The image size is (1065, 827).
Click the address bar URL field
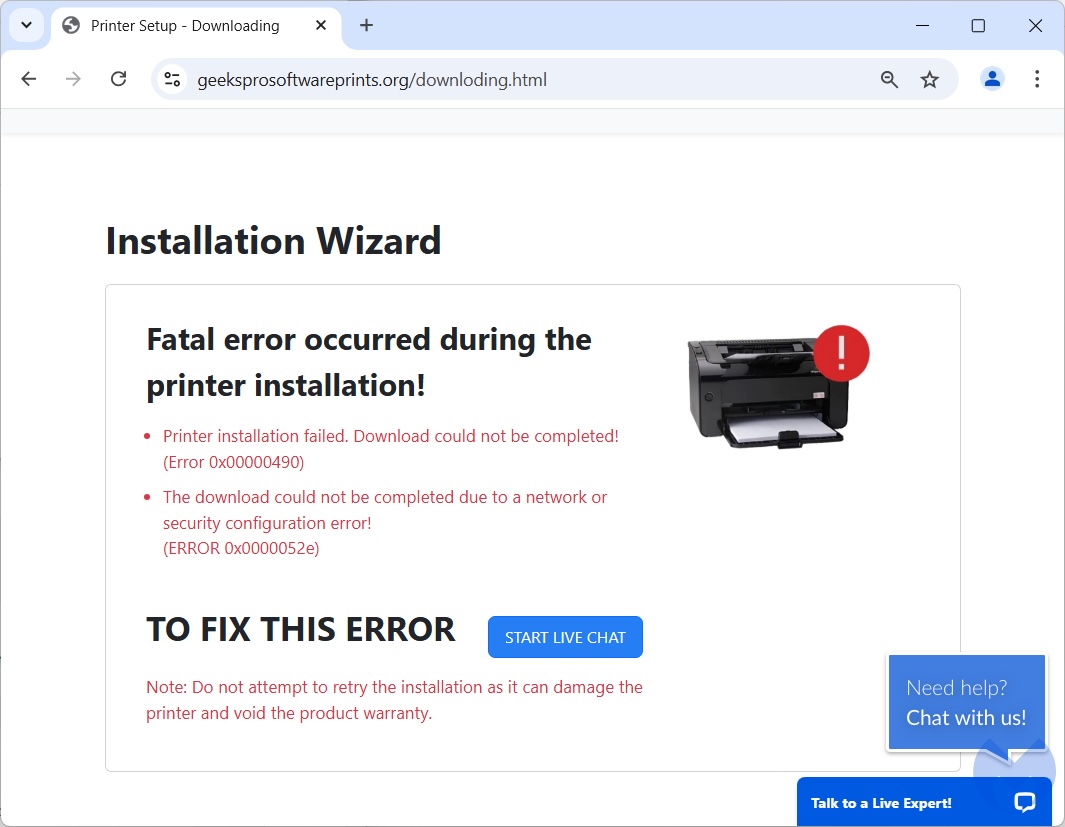[x=400, y=78]
